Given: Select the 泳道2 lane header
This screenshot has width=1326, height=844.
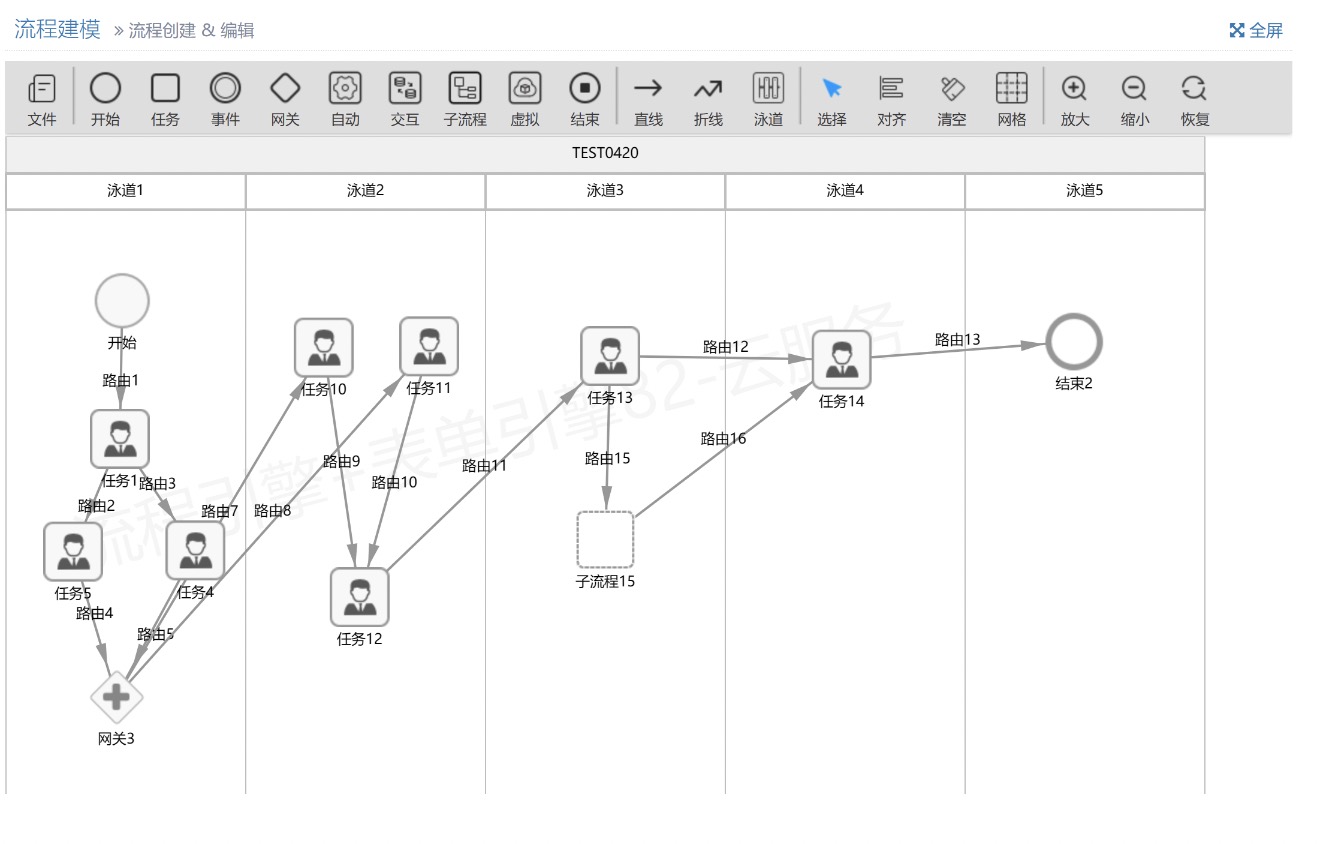Looking at the screenshot, I should pos(366,191).
